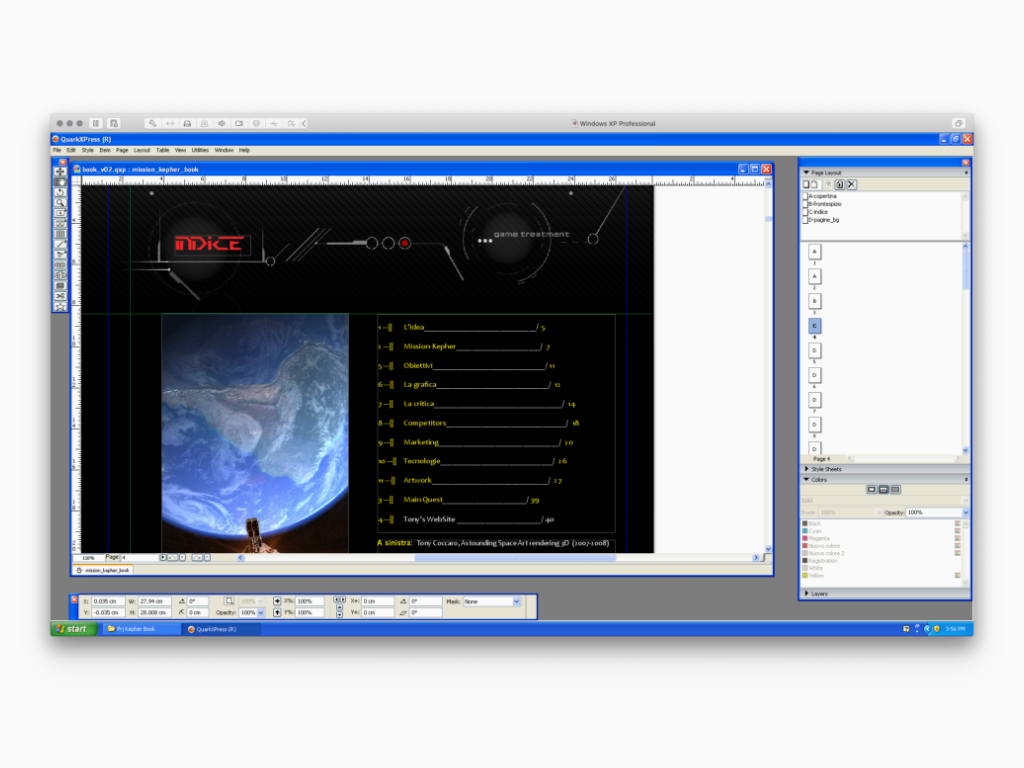This screenshot has width=1024, height=768.
Task: Click the virtual machine settings wrench icon
Action: coord(152,123)
